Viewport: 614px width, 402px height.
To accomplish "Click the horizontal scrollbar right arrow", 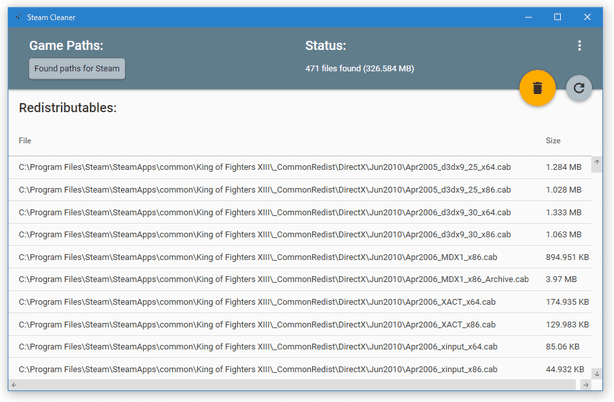I will [x=586, y=385].
